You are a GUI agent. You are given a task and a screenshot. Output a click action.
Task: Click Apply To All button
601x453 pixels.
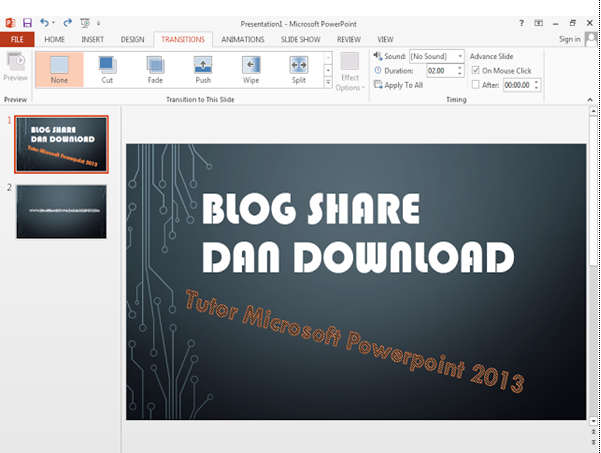click(x=399, y=85)
